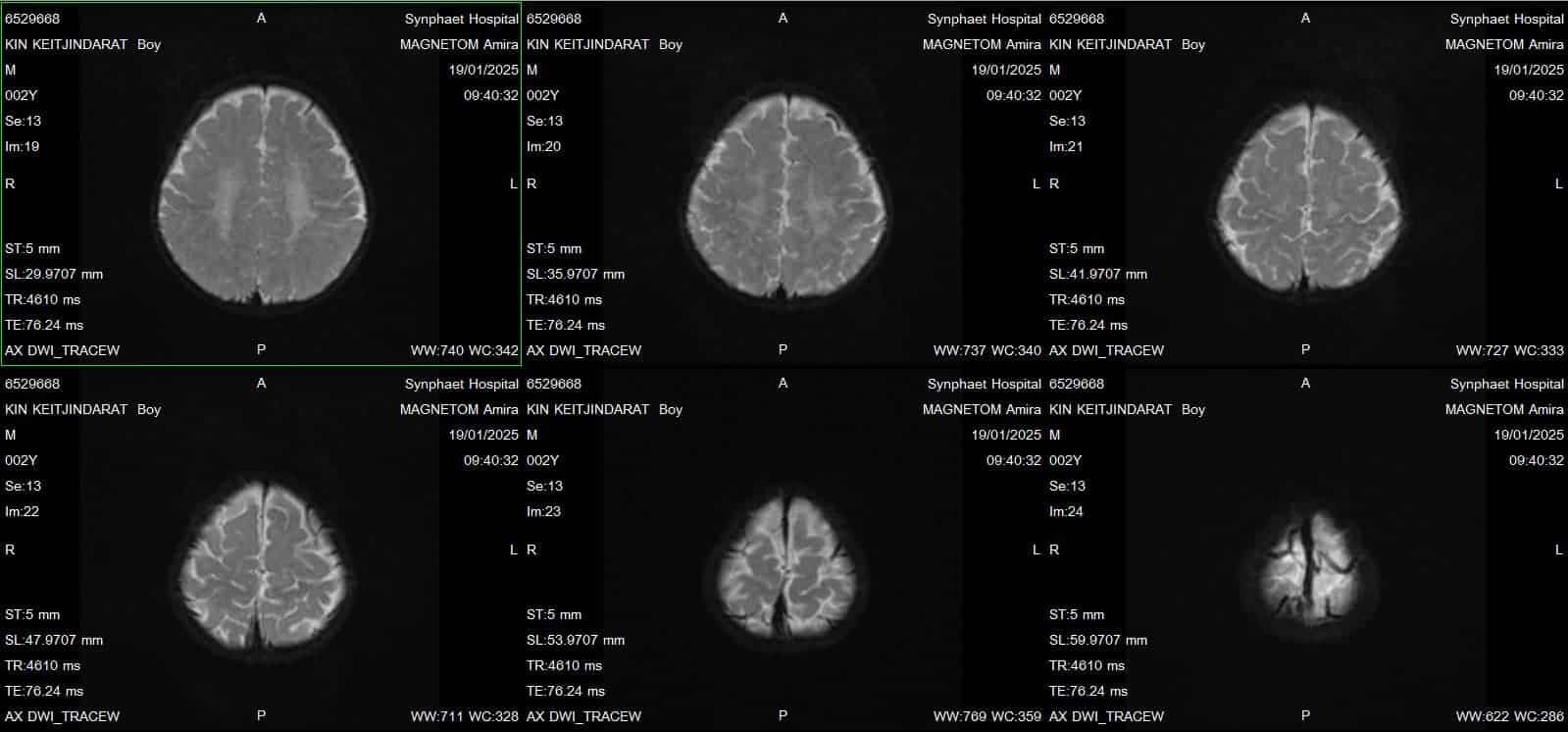Click the Im:24 image number label
This screenshot has width=1568, height=732.
1066,511
